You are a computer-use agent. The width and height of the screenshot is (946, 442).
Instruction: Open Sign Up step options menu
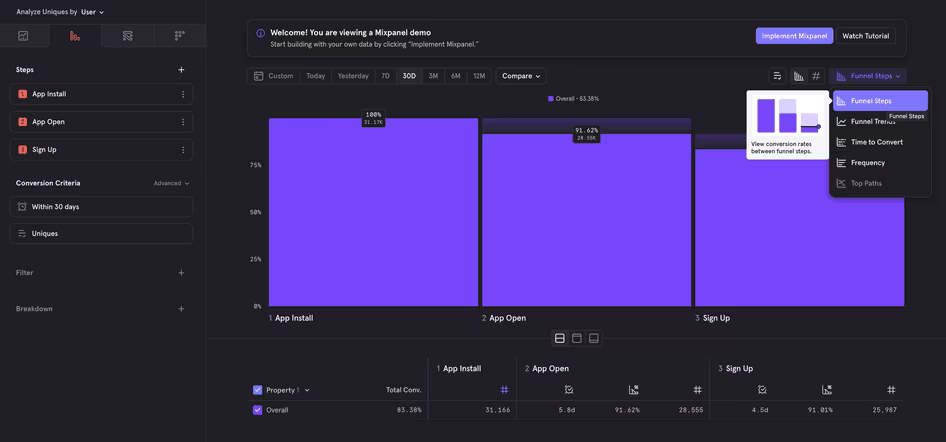[183, 150]
